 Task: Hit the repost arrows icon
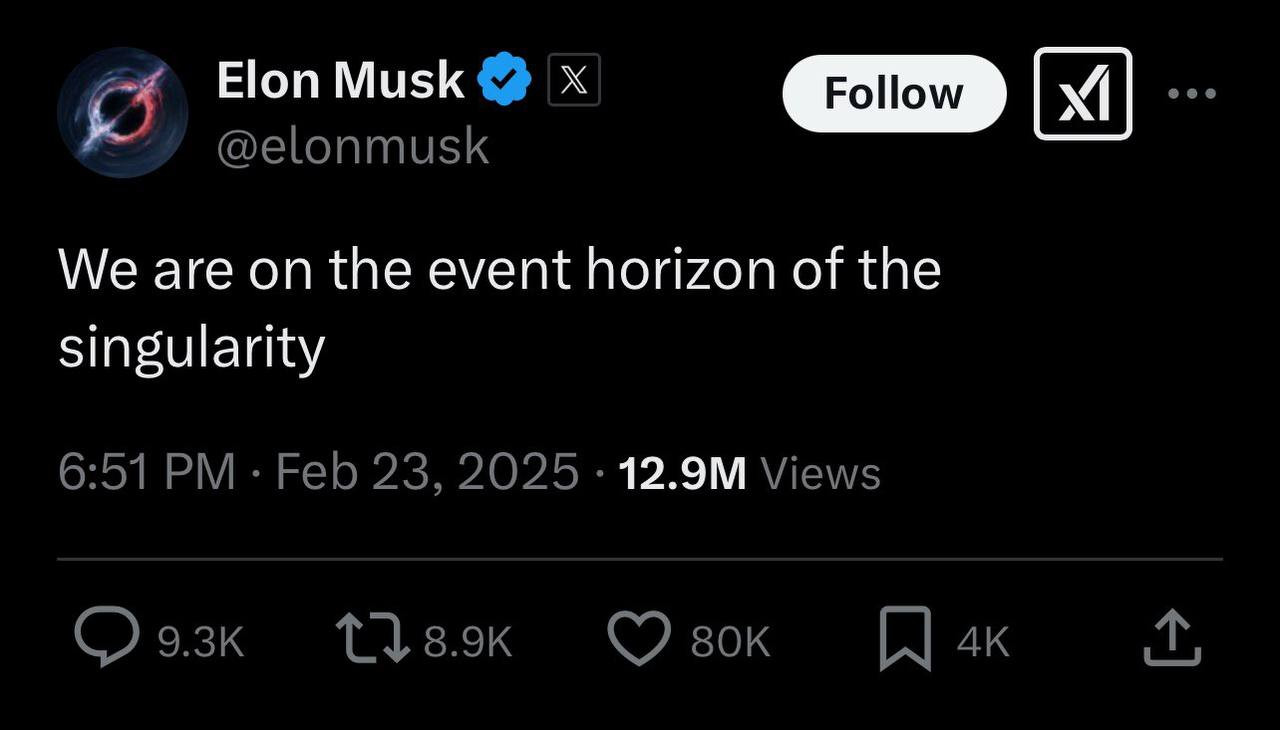coord(373,640)
